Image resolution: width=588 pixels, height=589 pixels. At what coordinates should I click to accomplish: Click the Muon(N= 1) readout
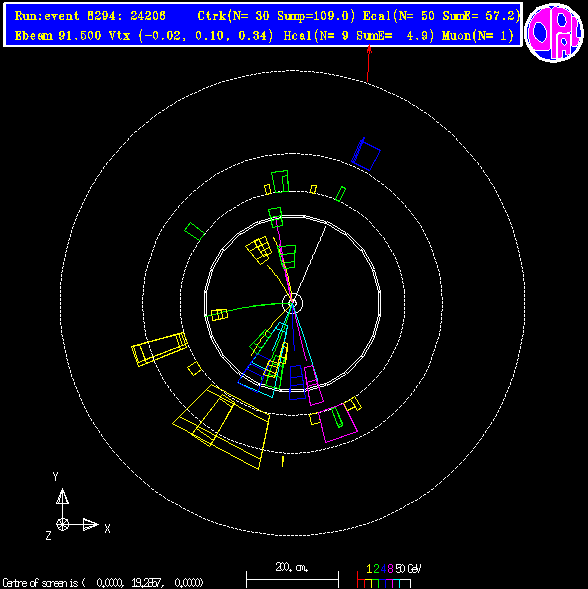pos(478,36)
